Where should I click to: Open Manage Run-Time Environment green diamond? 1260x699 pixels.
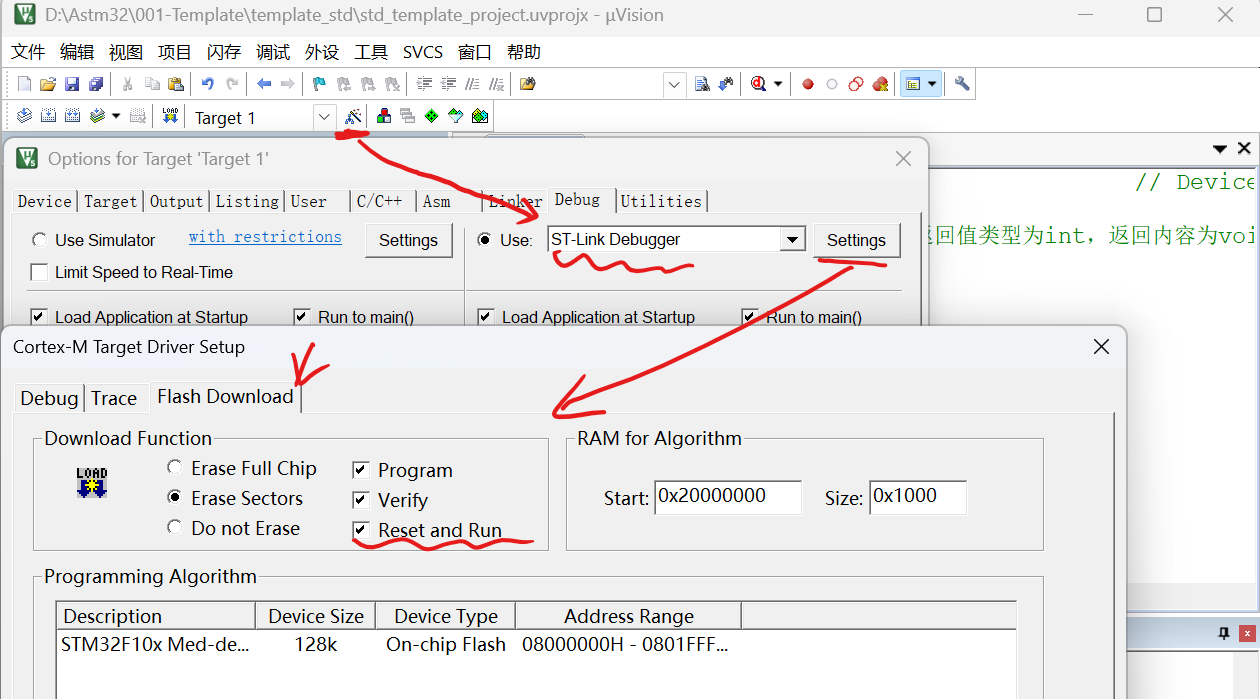tap(432, 116)
